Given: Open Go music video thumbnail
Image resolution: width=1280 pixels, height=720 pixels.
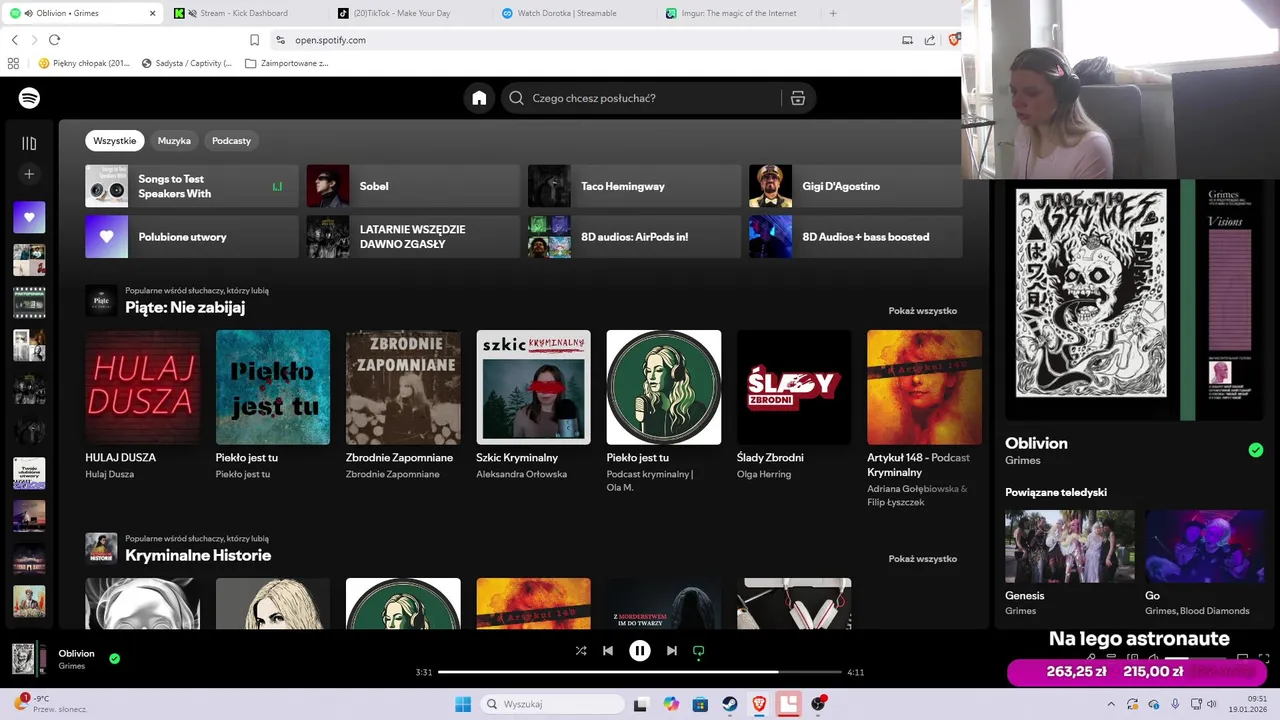Looking at the screenshot, I should [x=1205, y=546].
